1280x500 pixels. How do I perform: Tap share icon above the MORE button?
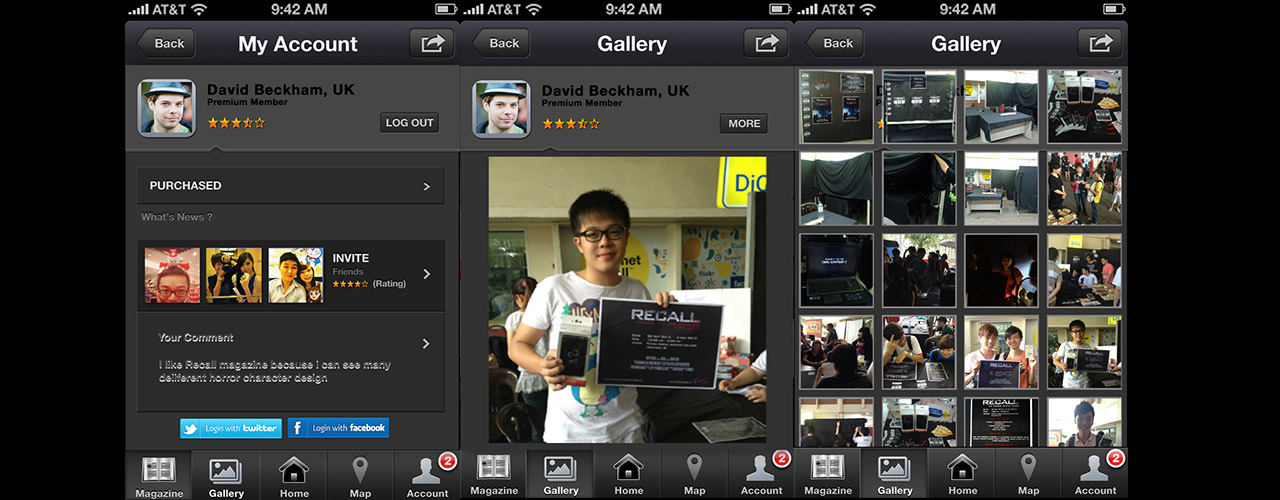766,43
